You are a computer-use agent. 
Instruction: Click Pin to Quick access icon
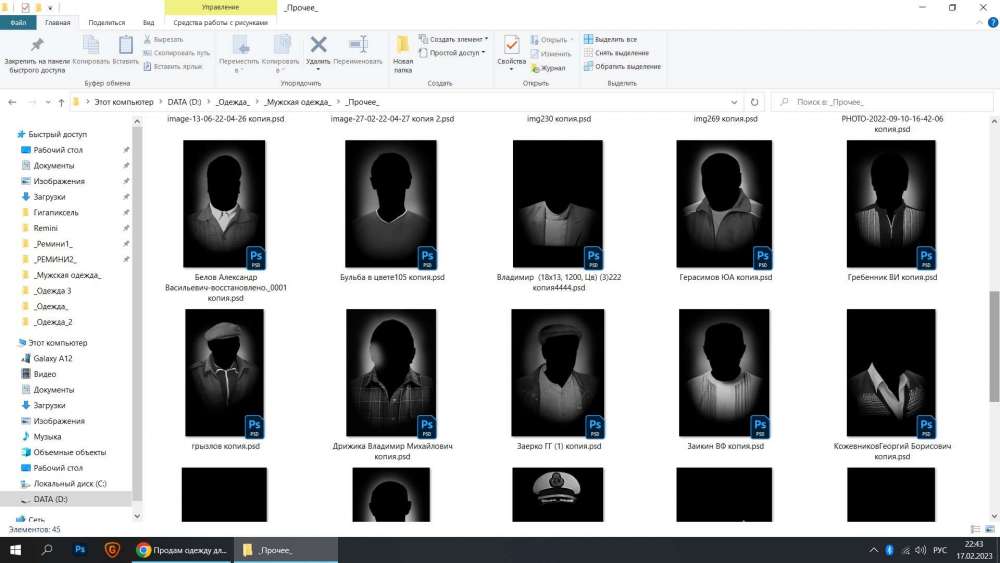click(36, 45)
